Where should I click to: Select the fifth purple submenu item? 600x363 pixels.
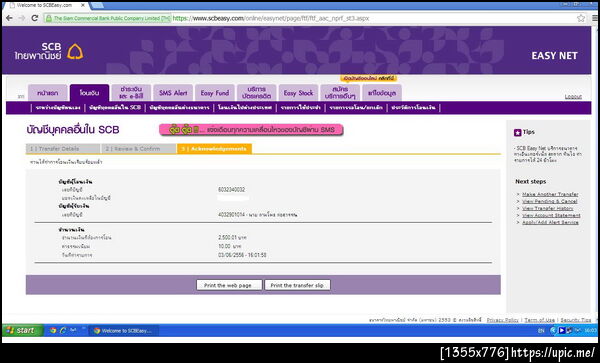click(x=300, y=108)
